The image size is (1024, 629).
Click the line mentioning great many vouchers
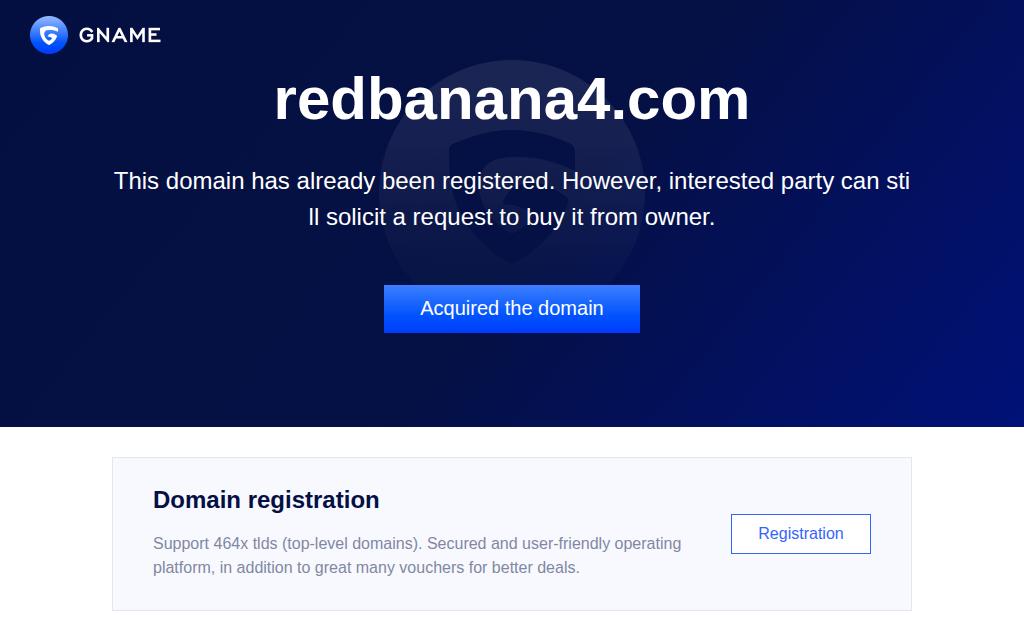point(366,568)
